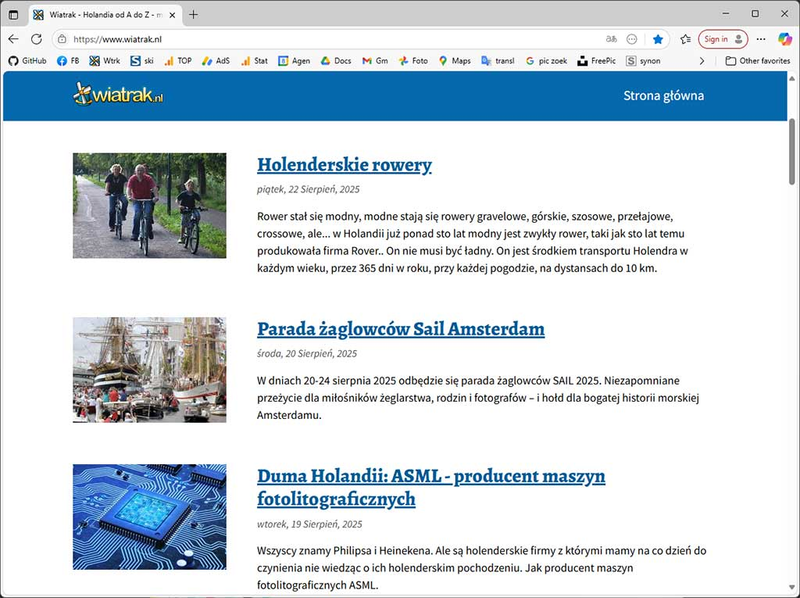Open the Copilot icon in toolbar
This screenshot has width=800, height=598.
(785, 39)
